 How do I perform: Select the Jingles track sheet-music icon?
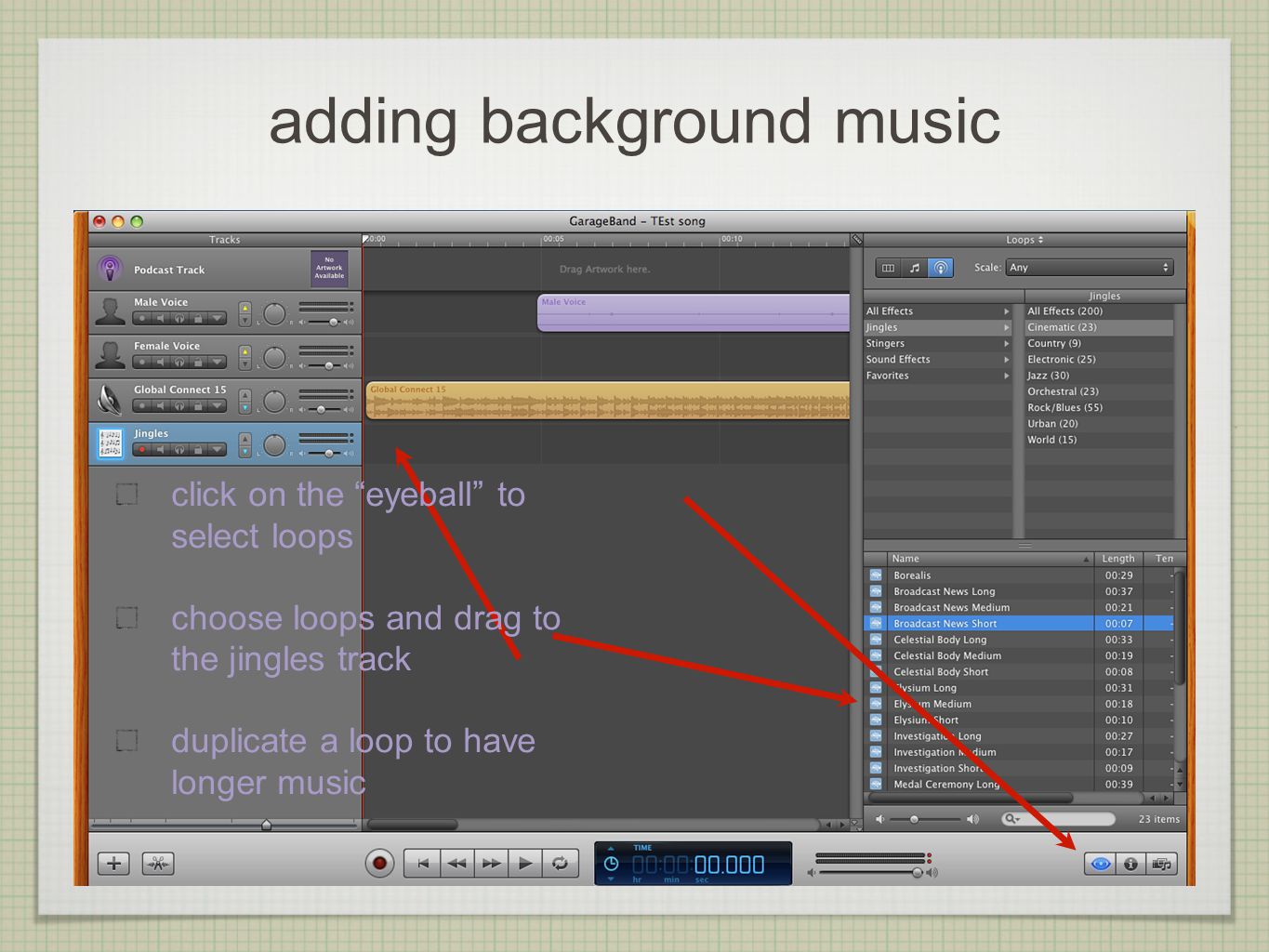110,443
